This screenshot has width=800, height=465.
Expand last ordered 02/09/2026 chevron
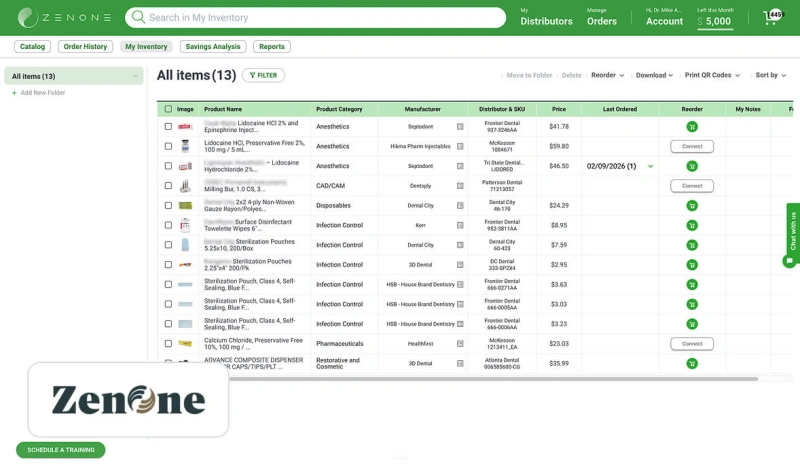pos(651,166)
